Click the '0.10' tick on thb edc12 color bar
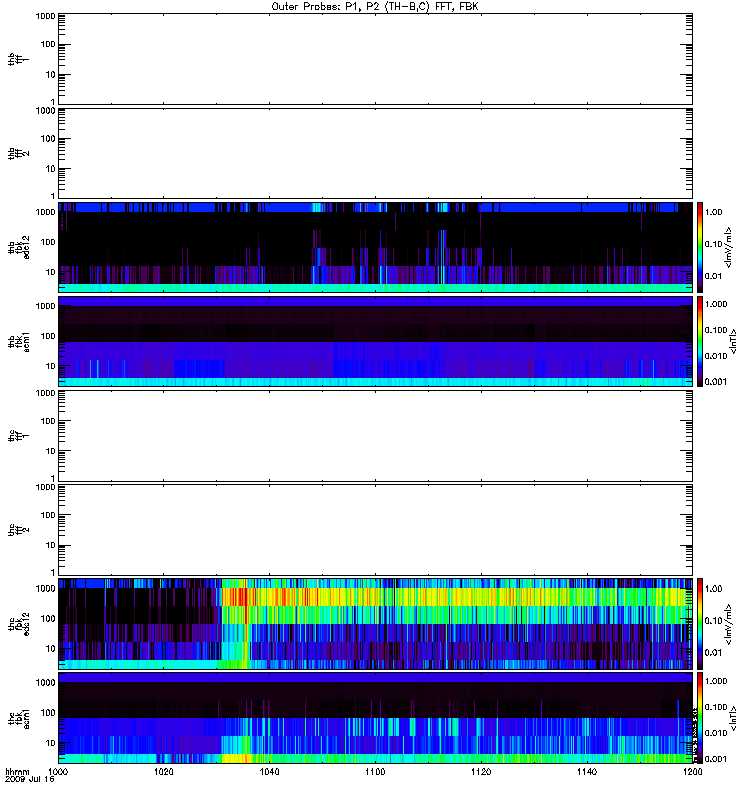750x800 pixels. coord(713,244)
